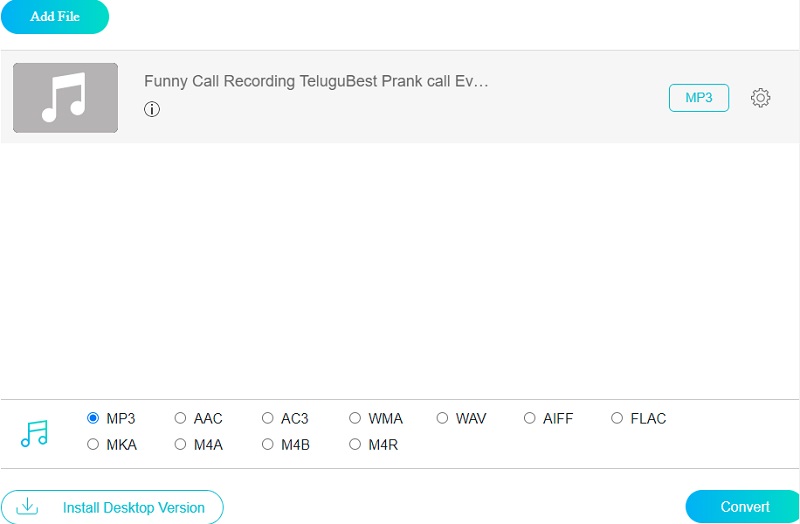
Task: Select the M4B format option
Action: tap(268, 445)
